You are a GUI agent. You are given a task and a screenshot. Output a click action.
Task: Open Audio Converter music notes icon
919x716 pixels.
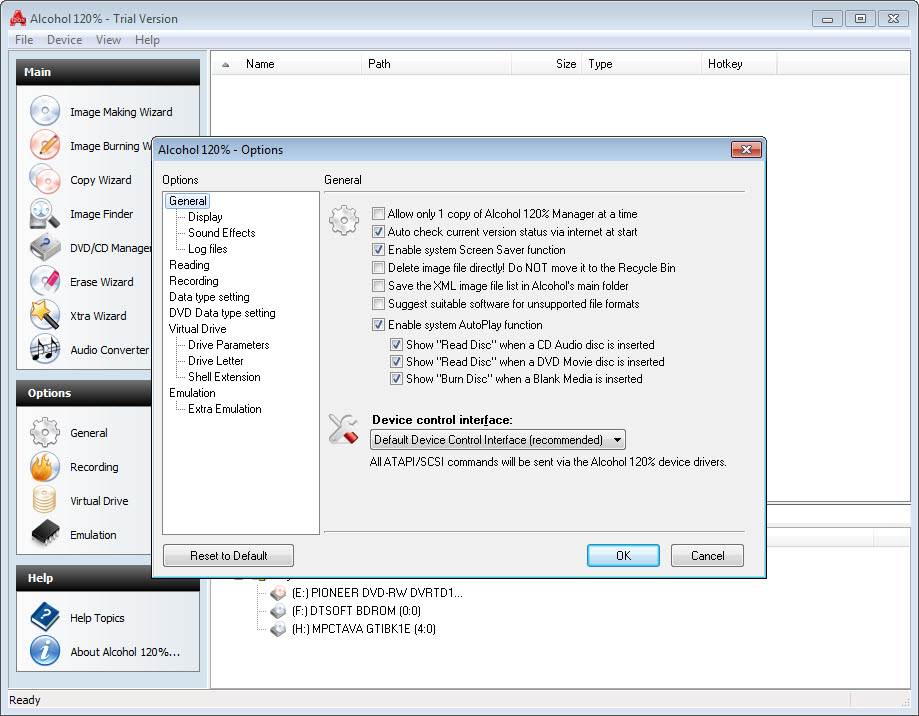pyautogui.click(x=45, y=349)
